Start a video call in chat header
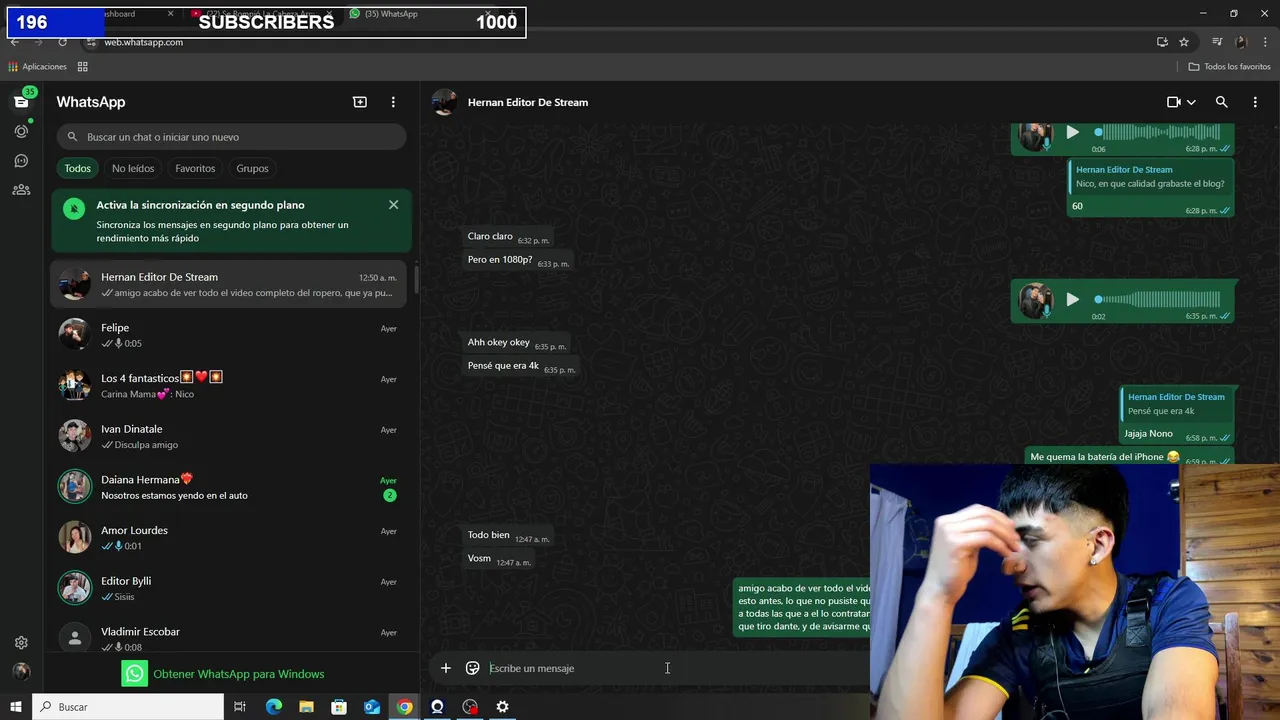The height and width of the screenshot is (720, 1280). pos(1174,102)
